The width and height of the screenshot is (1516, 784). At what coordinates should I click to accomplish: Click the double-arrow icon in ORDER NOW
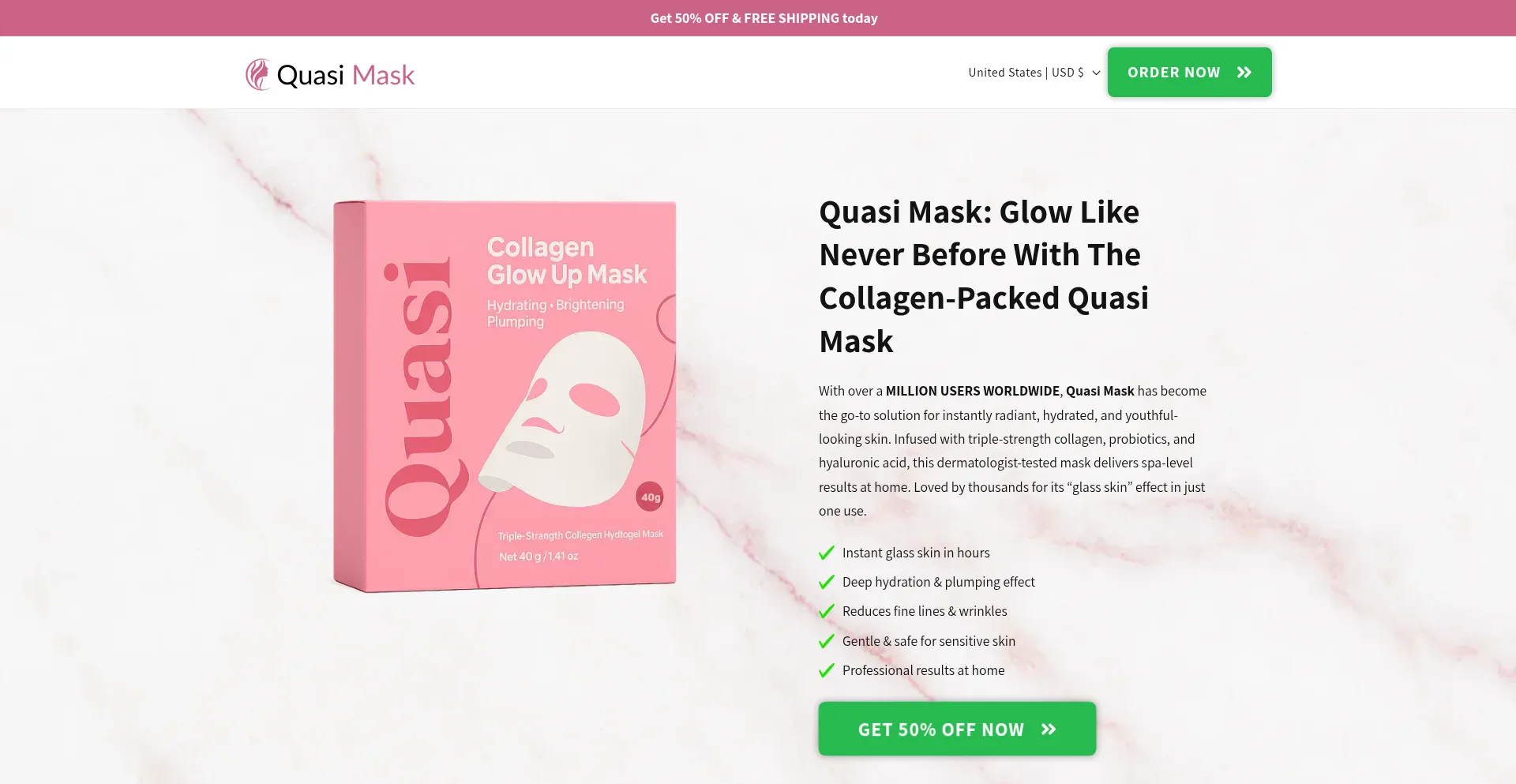pyautogui.click(x=1244, y=73)
